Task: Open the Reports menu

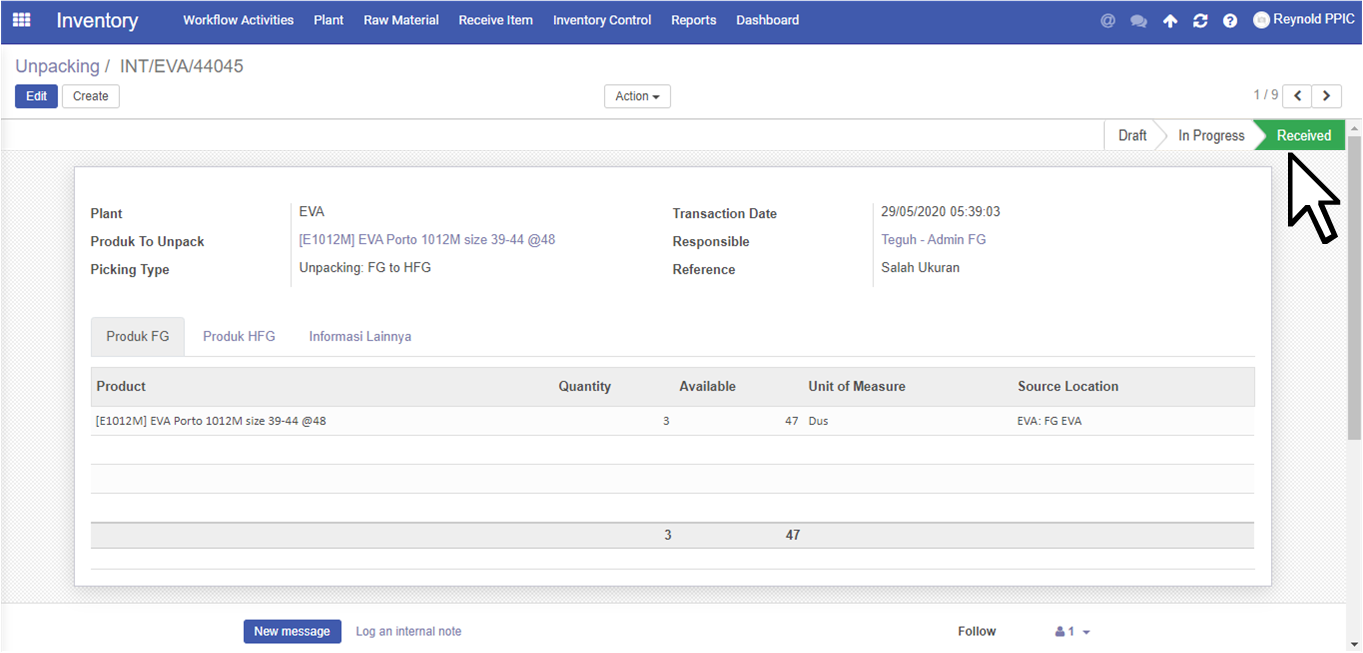Action: (693, 20)
